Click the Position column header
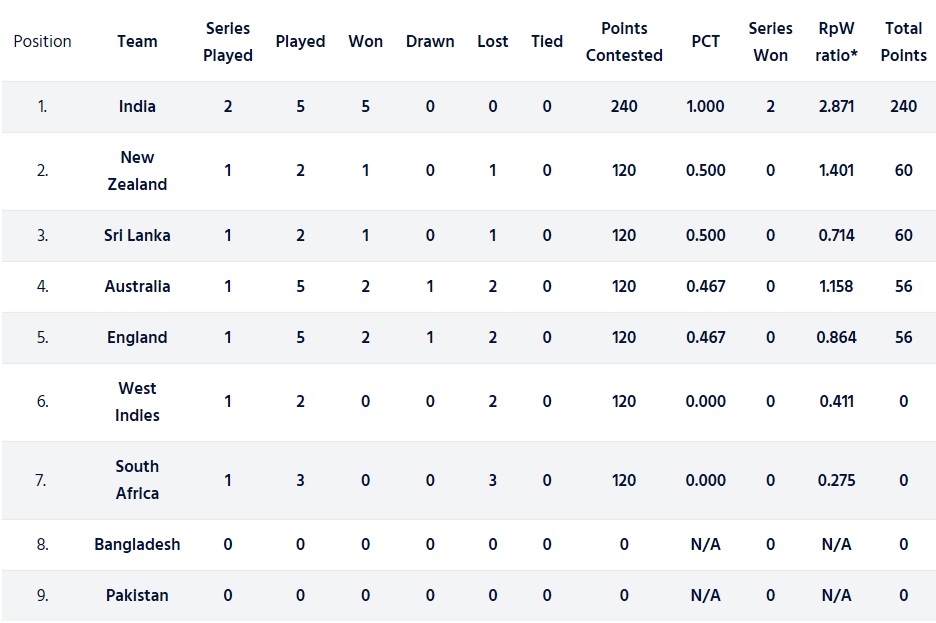The image size is (936, 623). (42, 41)
